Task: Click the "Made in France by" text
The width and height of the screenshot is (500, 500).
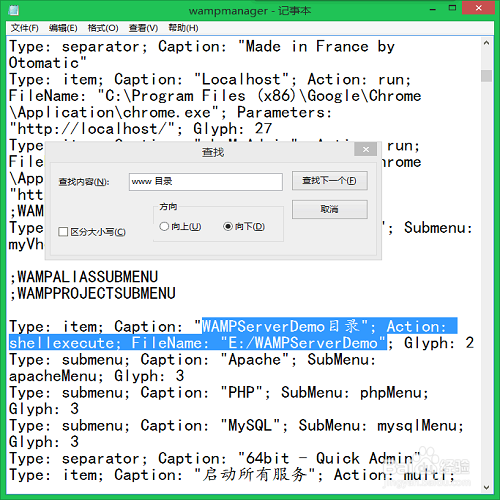Action: point(316,46)
